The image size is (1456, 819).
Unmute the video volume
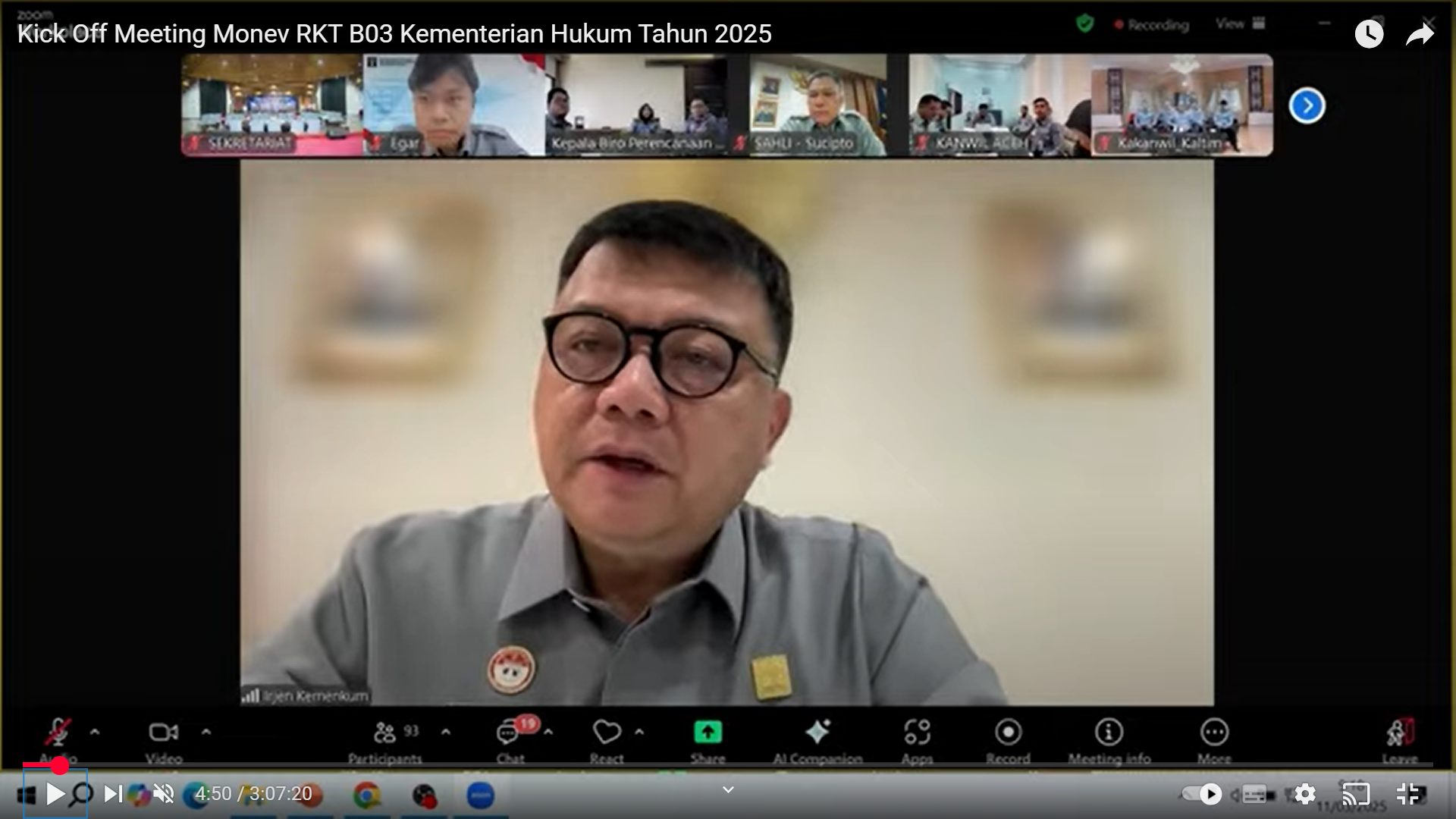click(x=164, y=794)
